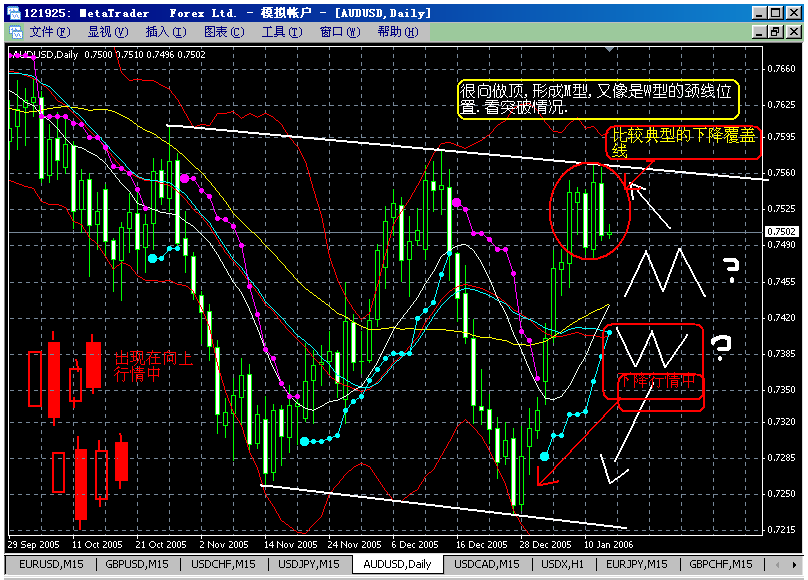
Task: Select the yellow-boxed text note about M型 top
Action: [598, 99]
